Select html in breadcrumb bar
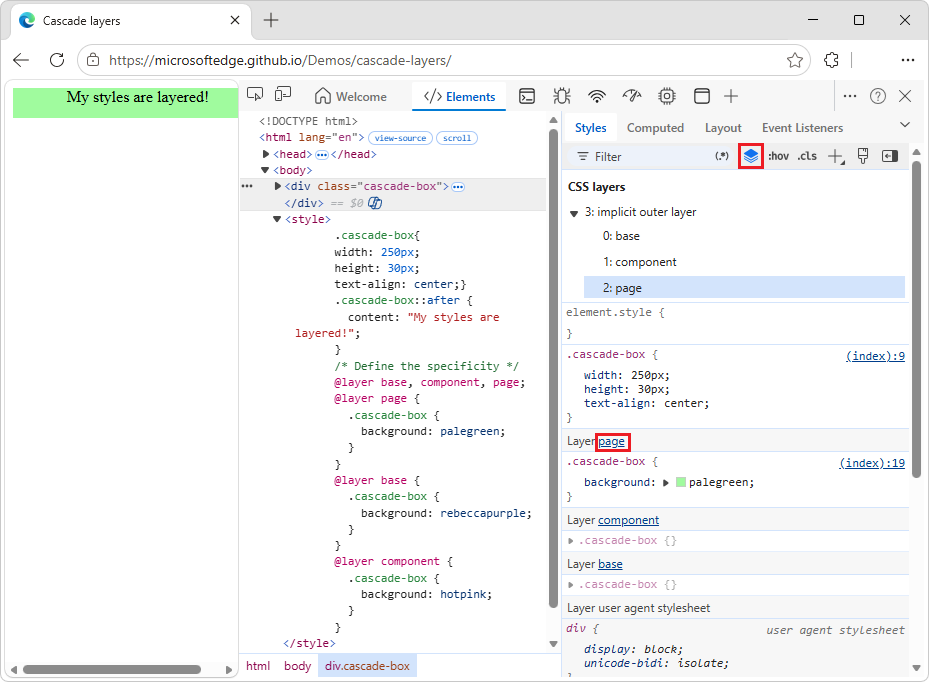This screenshot has width=929, height=682. click(x=258, y=666)
